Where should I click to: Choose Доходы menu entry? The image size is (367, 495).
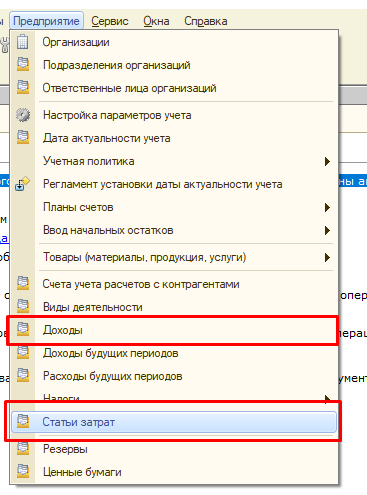(x=174, y=330)
